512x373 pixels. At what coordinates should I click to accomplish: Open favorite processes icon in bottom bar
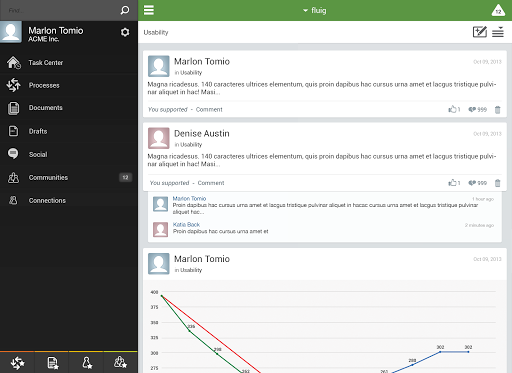17,363
